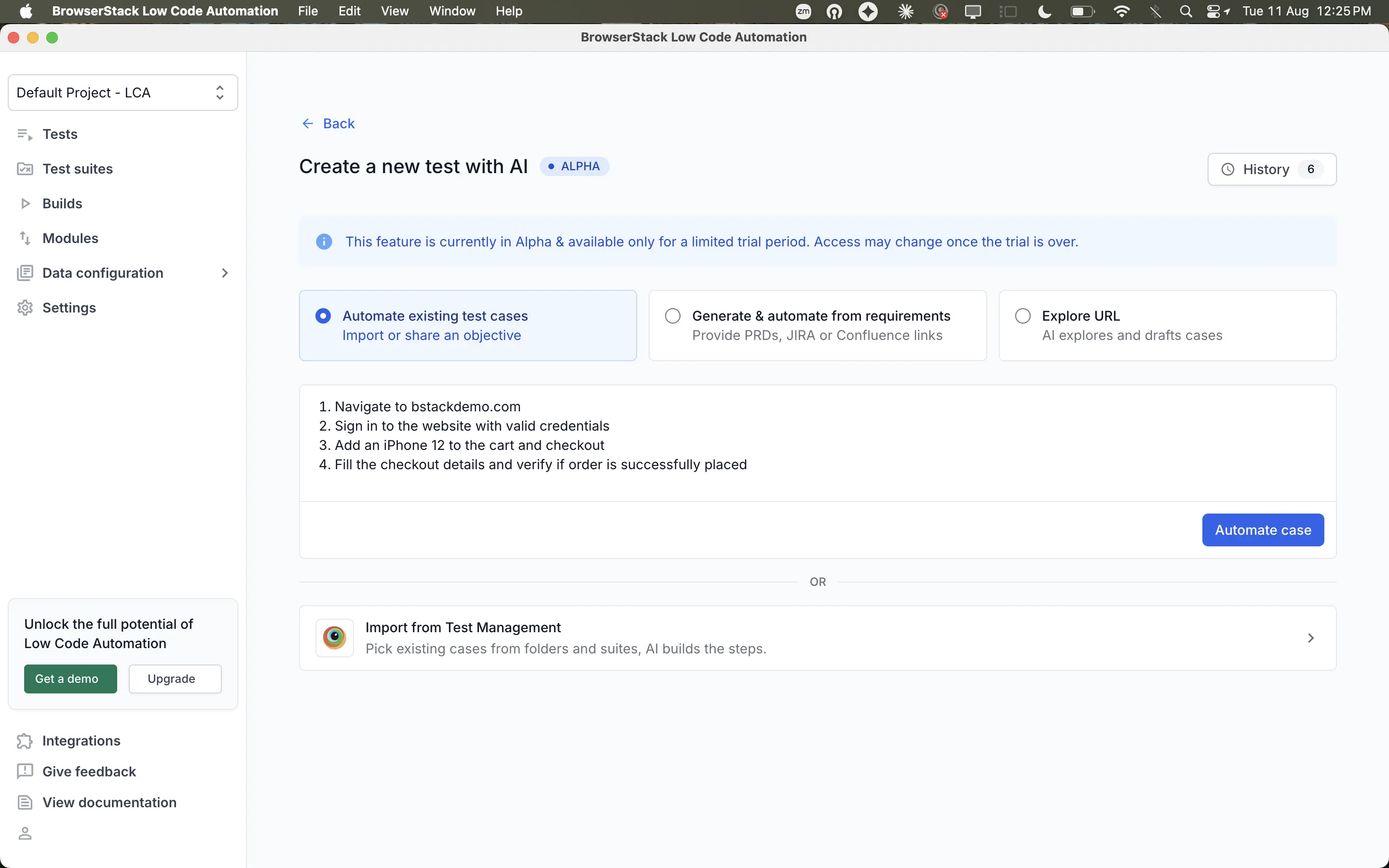Open the View menu
The height and width of the screenshot is (868, 1389).
pos(395,11)
